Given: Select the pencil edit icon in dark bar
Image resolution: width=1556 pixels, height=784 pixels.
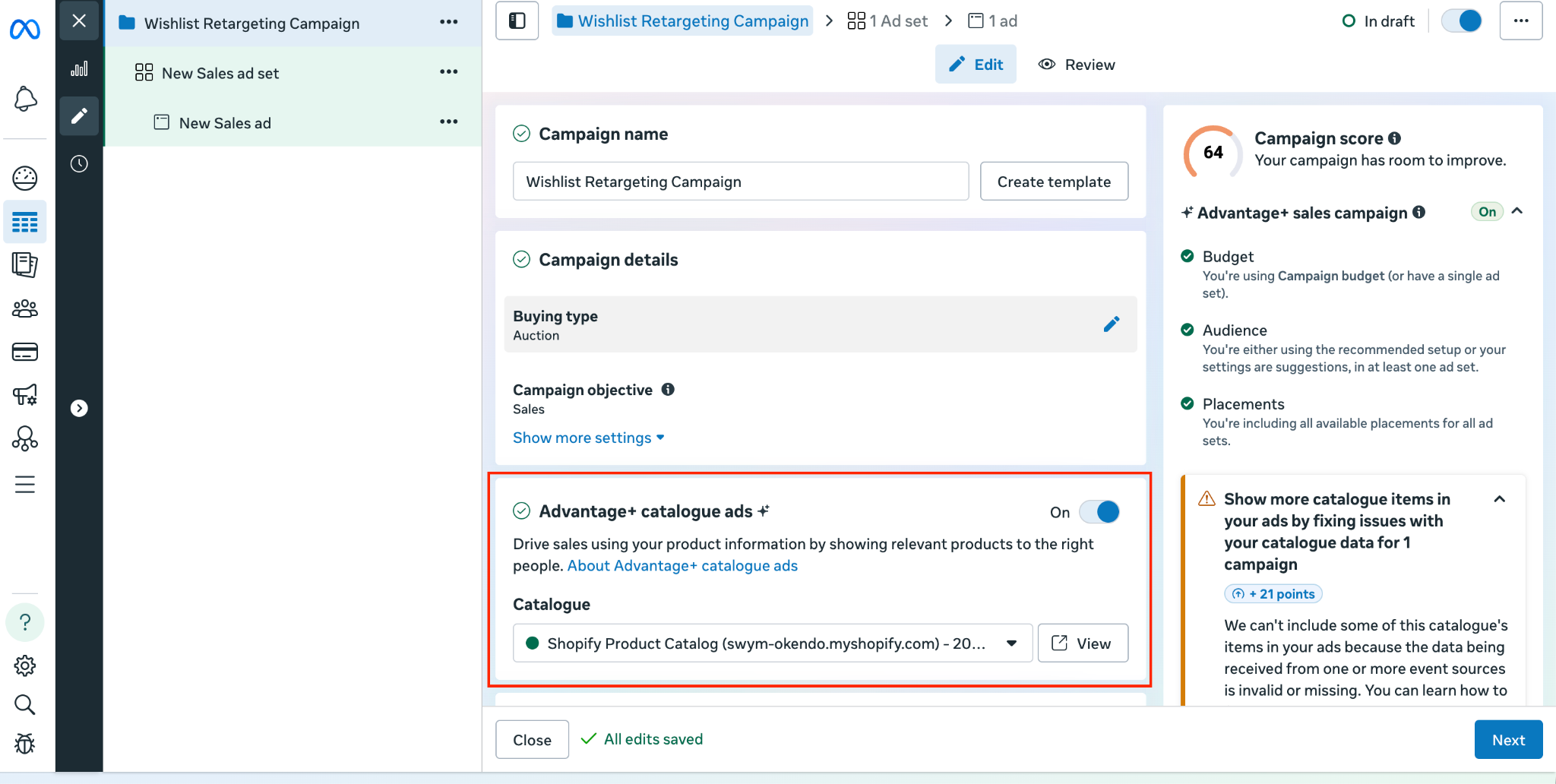Looking at the screenshot, I should click(x=79, y=115).
